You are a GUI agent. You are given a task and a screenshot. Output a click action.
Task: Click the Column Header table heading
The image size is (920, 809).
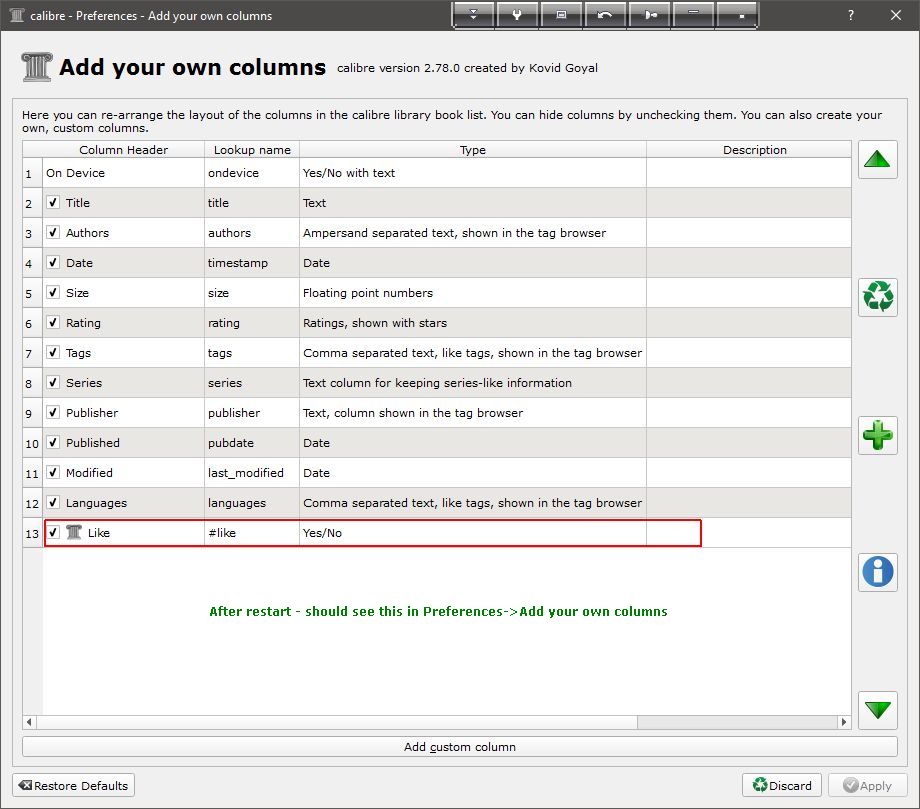(123, 150)
